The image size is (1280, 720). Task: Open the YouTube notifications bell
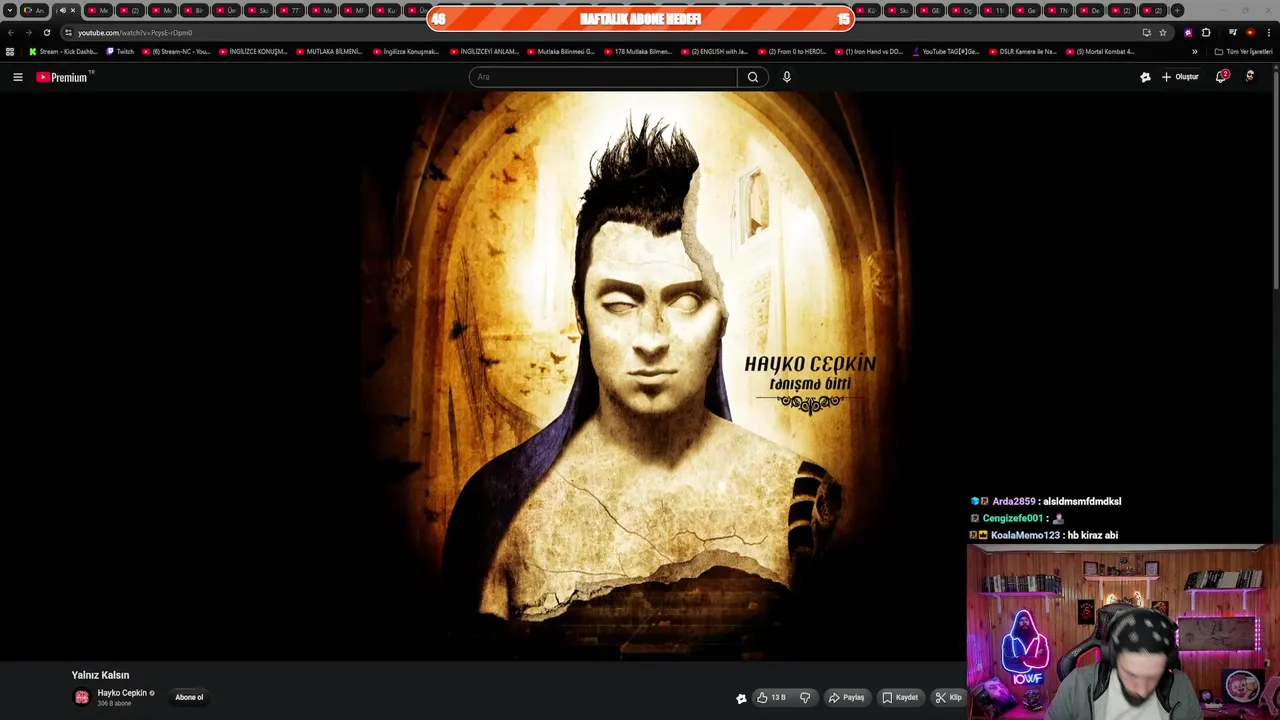point(1221,77)
